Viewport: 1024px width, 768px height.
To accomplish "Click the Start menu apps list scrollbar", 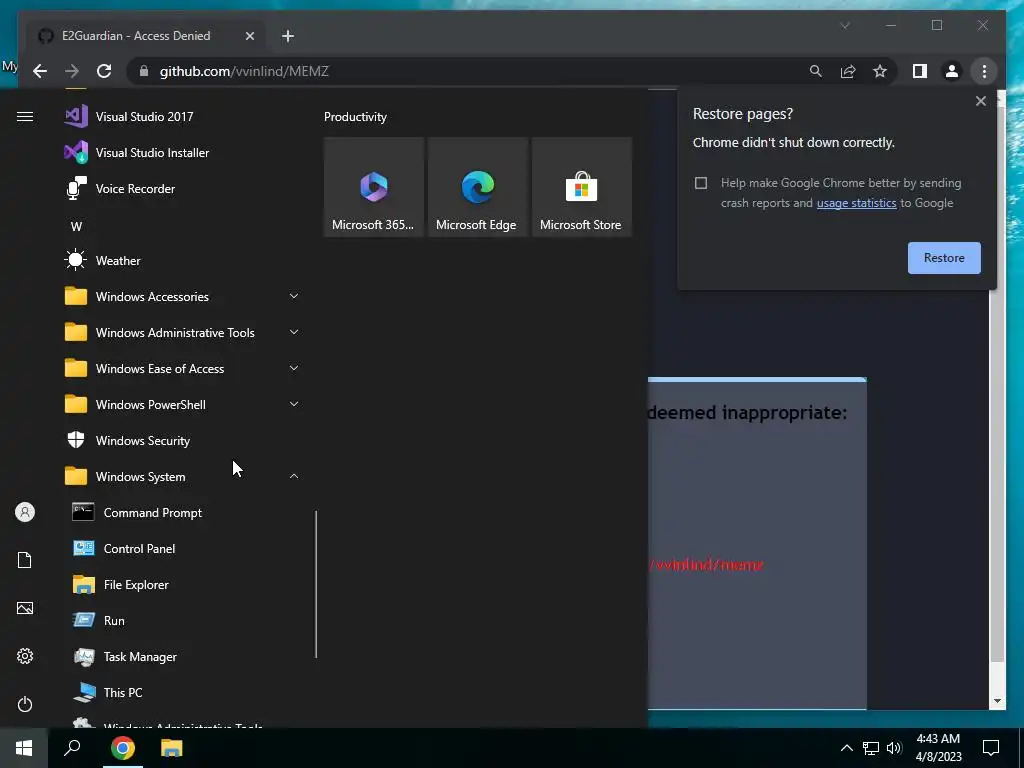I will pos(316,584).
